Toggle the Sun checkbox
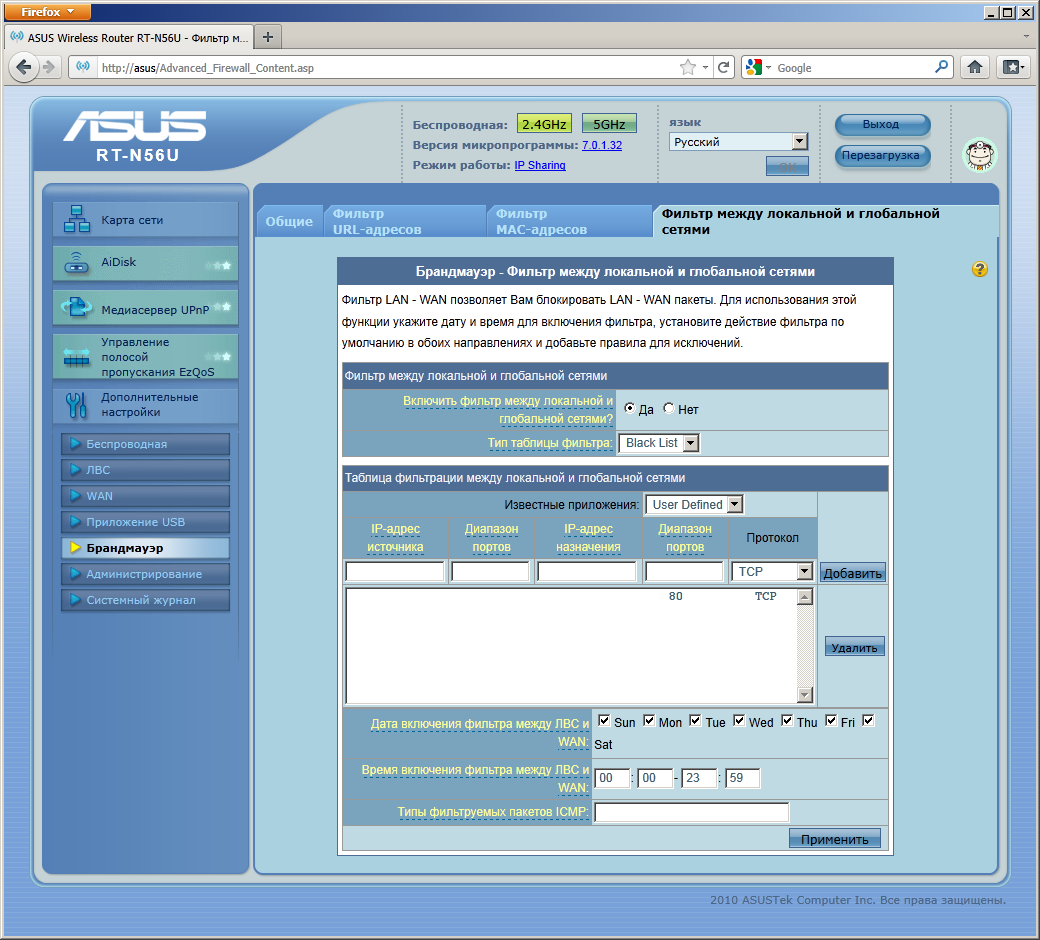 [604, 720]
